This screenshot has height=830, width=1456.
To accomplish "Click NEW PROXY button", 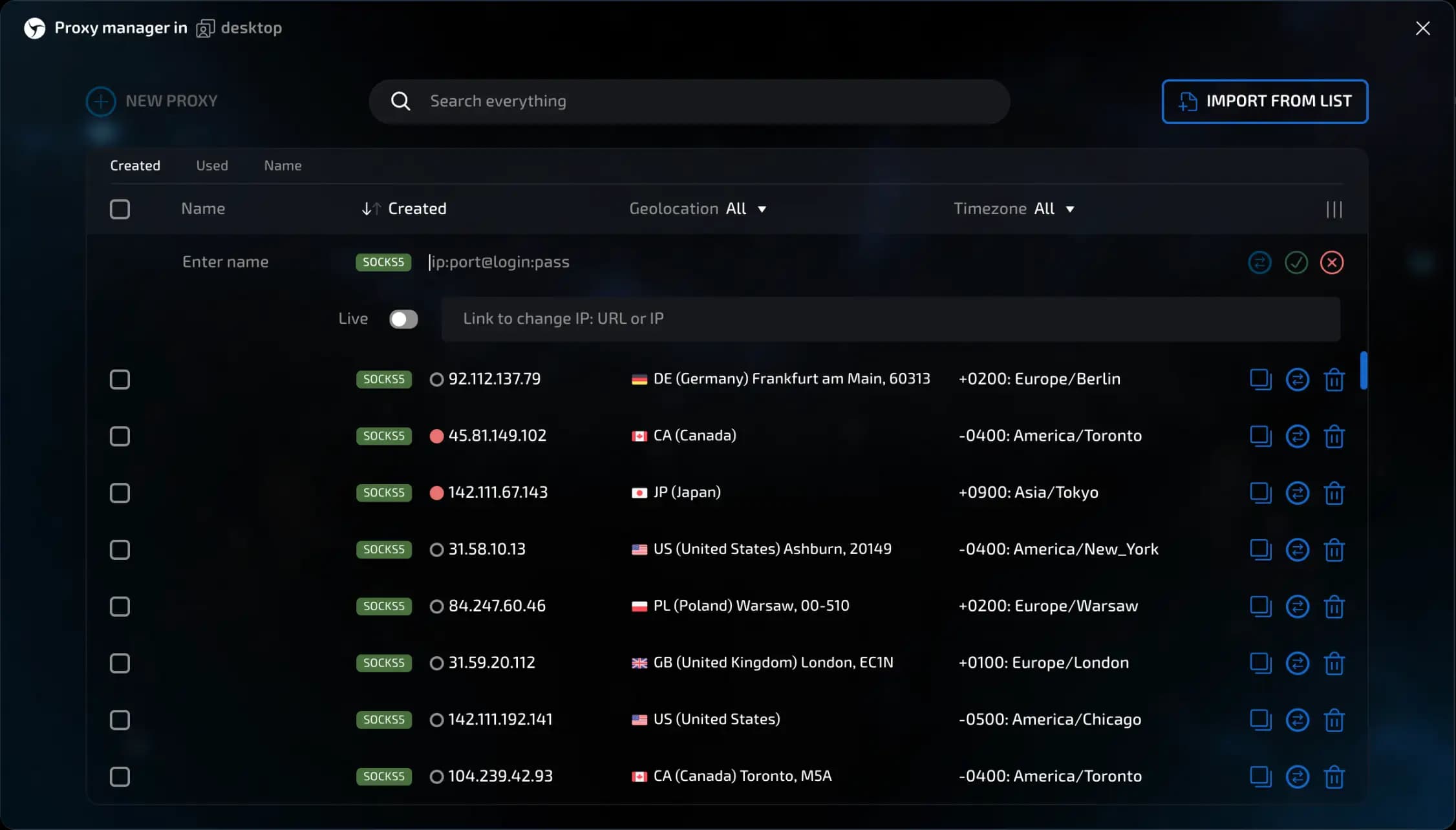I will (151, 101).
